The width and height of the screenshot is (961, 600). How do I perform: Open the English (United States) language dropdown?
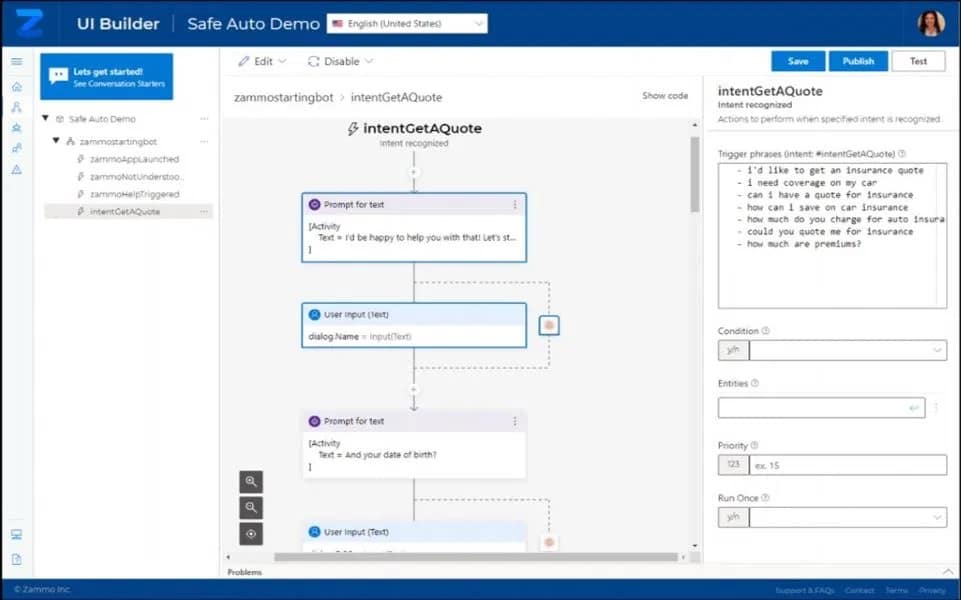point(393,23)
